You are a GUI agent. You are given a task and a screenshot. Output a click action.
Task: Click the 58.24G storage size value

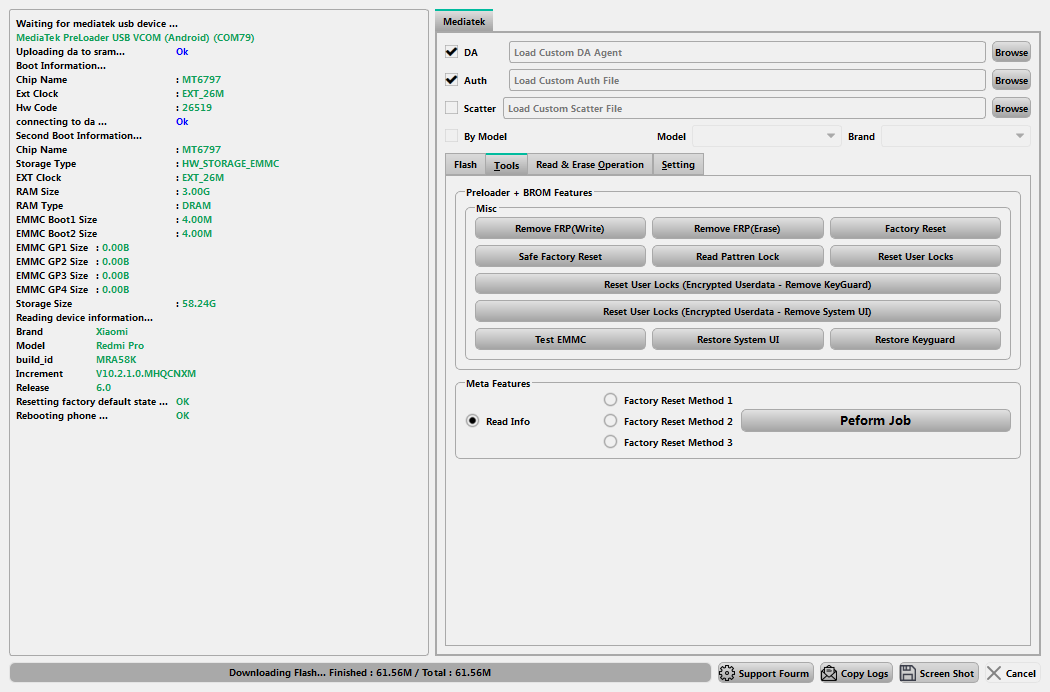(199, 303)
